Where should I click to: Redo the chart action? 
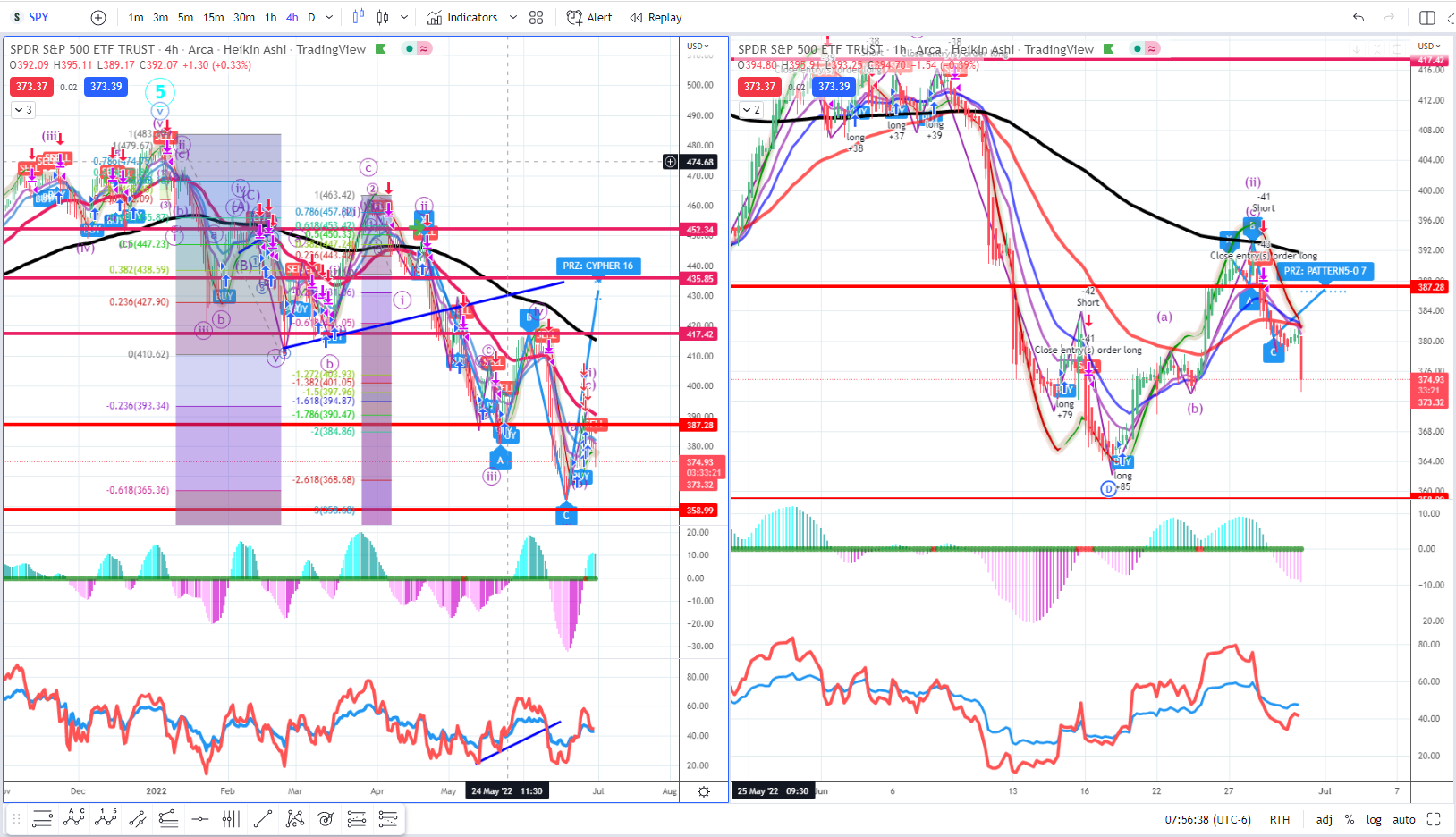click(x=1389, y=17)
